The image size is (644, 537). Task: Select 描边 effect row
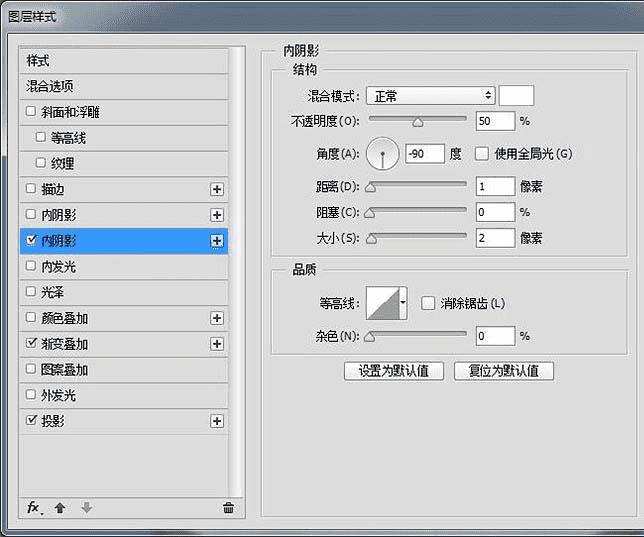coord(123,189)
